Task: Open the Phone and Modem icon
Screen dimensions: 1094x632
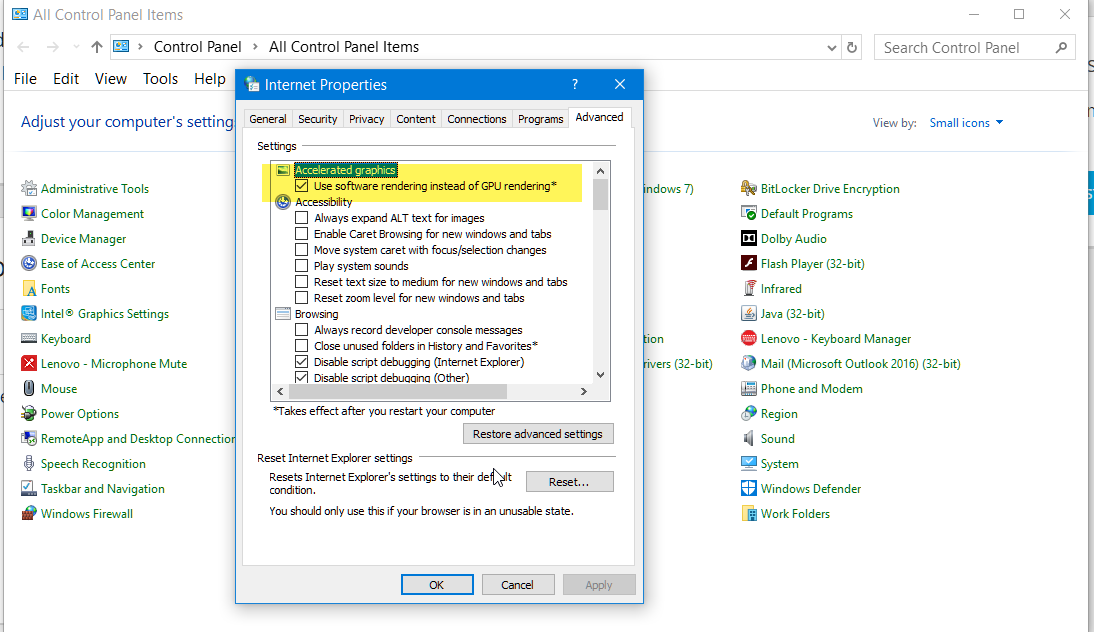Action: [x=749, y=389]
